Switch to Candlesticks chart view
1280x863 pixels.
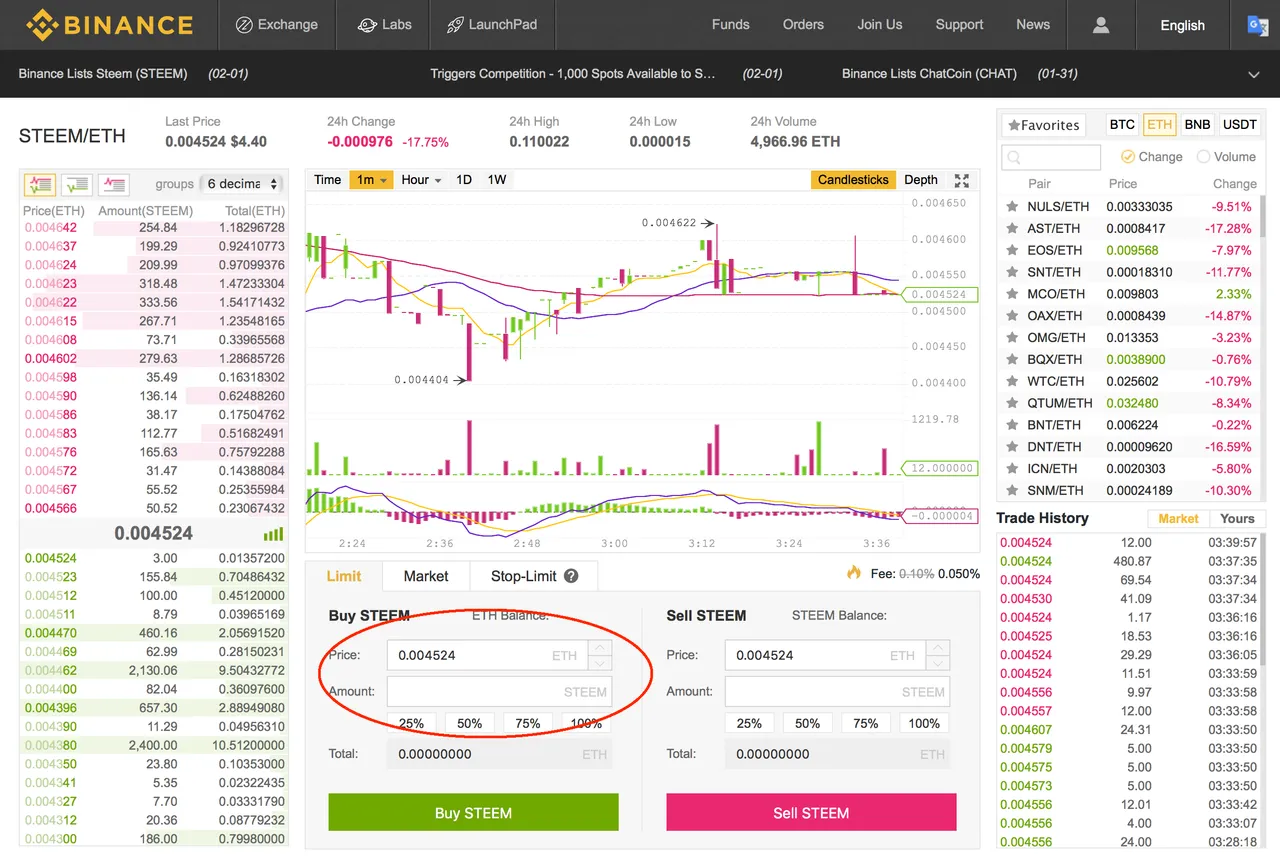[853, 180]
